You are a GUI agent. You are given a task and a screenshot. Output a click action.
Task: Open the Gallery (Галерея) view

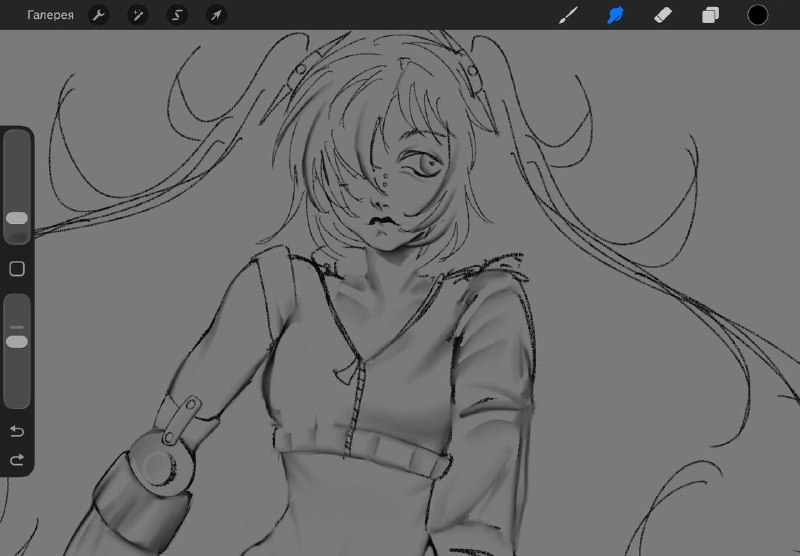[x=50, y=15]
